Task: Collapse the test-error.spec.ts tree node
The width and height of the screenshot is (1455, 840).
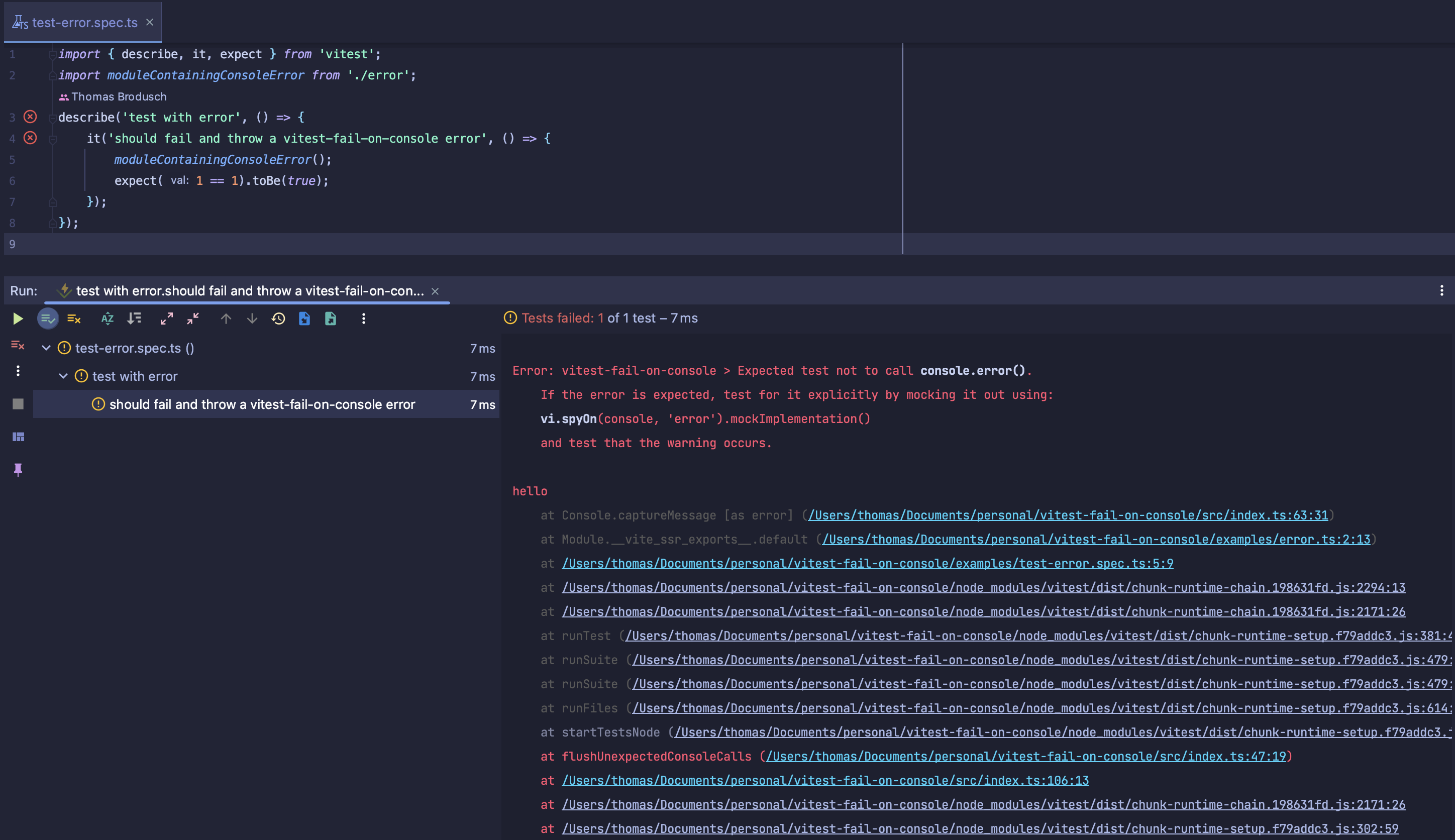Action: click(46, 348)
